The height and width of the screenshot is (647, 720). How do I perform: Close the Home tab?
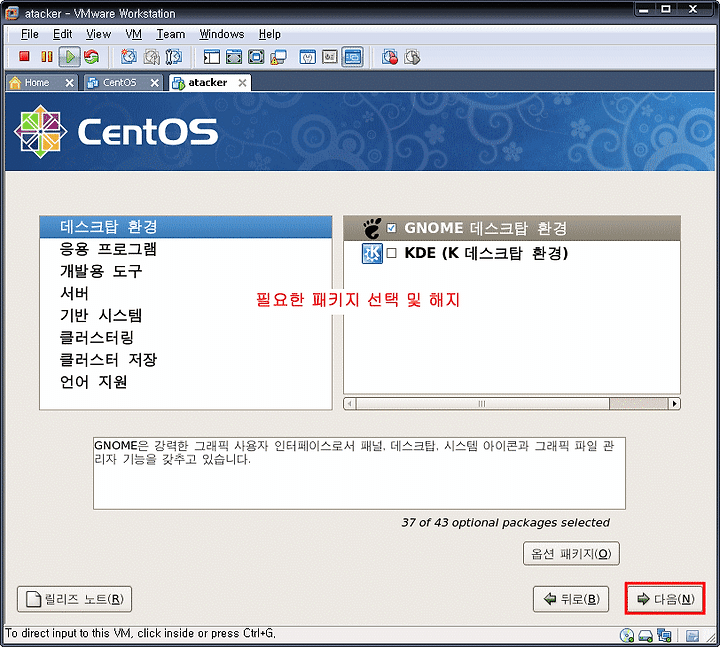pos(69,83)
